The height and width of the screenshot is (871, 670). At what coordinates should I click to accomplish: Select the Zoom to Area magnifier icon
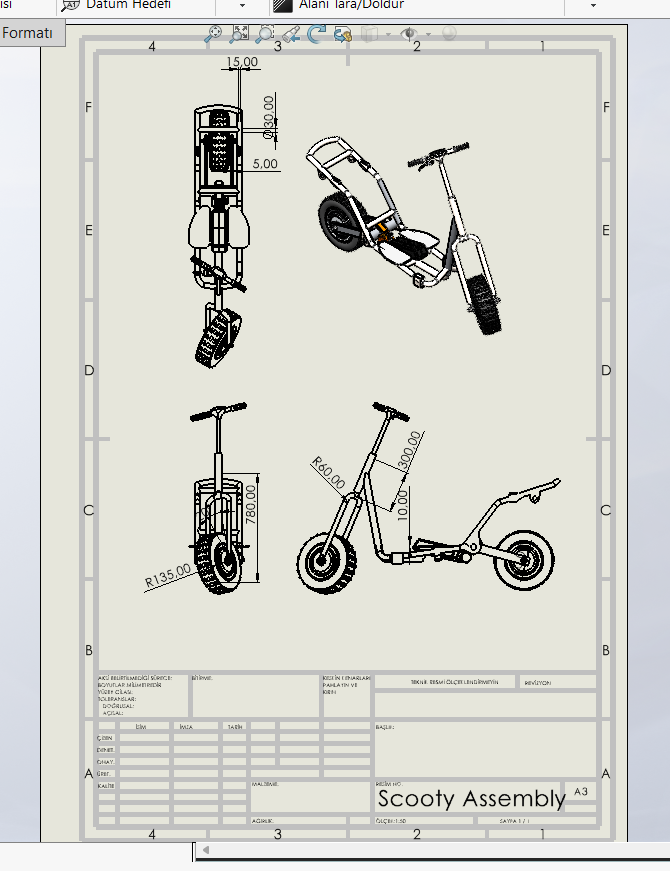tap(264, 34)
